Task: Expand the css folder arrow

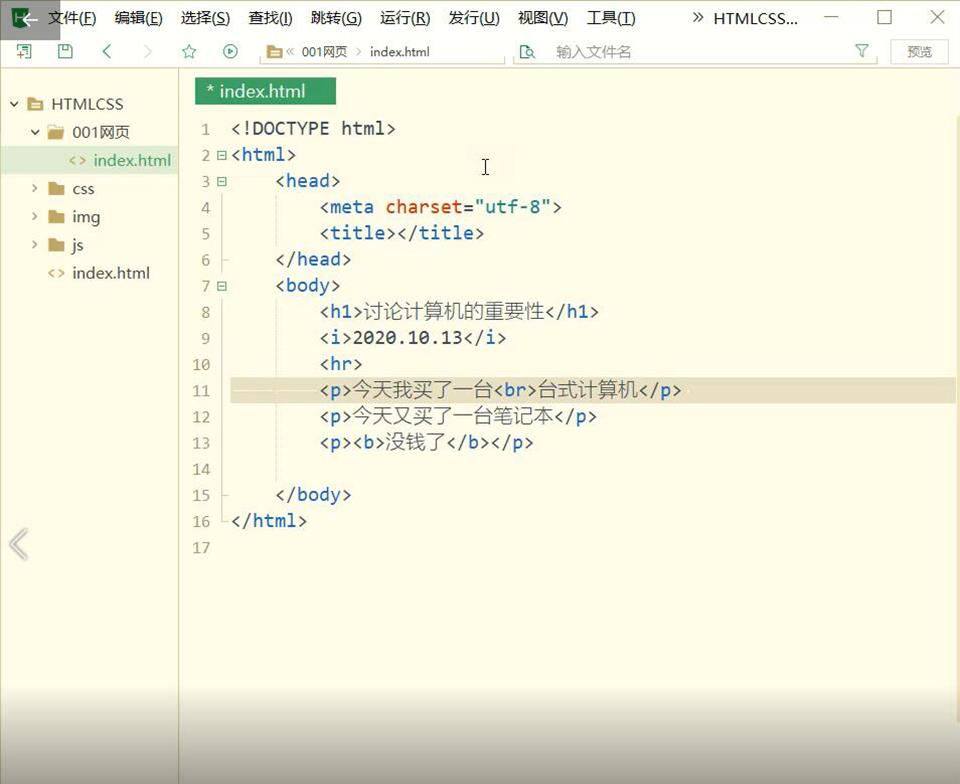Action: point(35,189)
